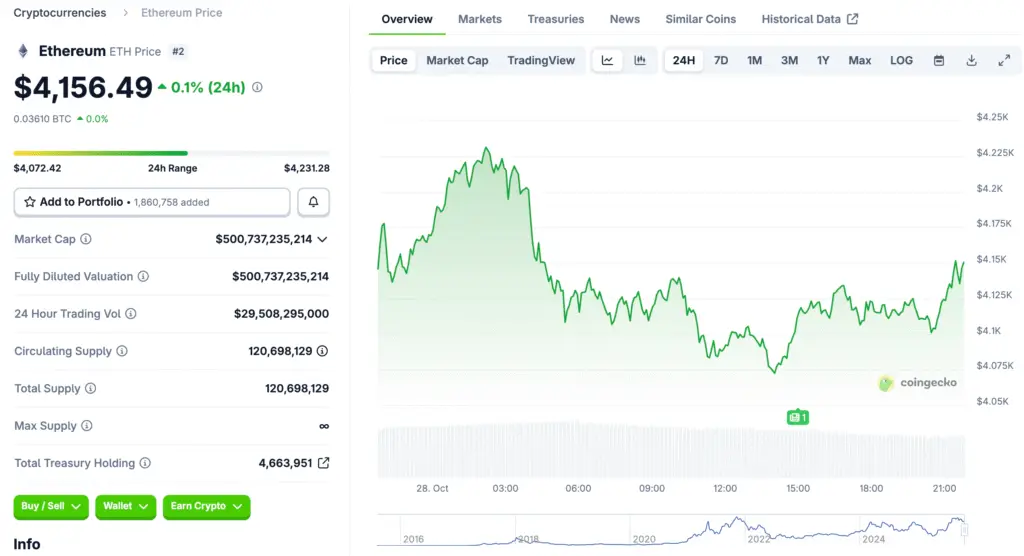Download chart data icon
This screenshot has width=1024, height=556.
971,60
